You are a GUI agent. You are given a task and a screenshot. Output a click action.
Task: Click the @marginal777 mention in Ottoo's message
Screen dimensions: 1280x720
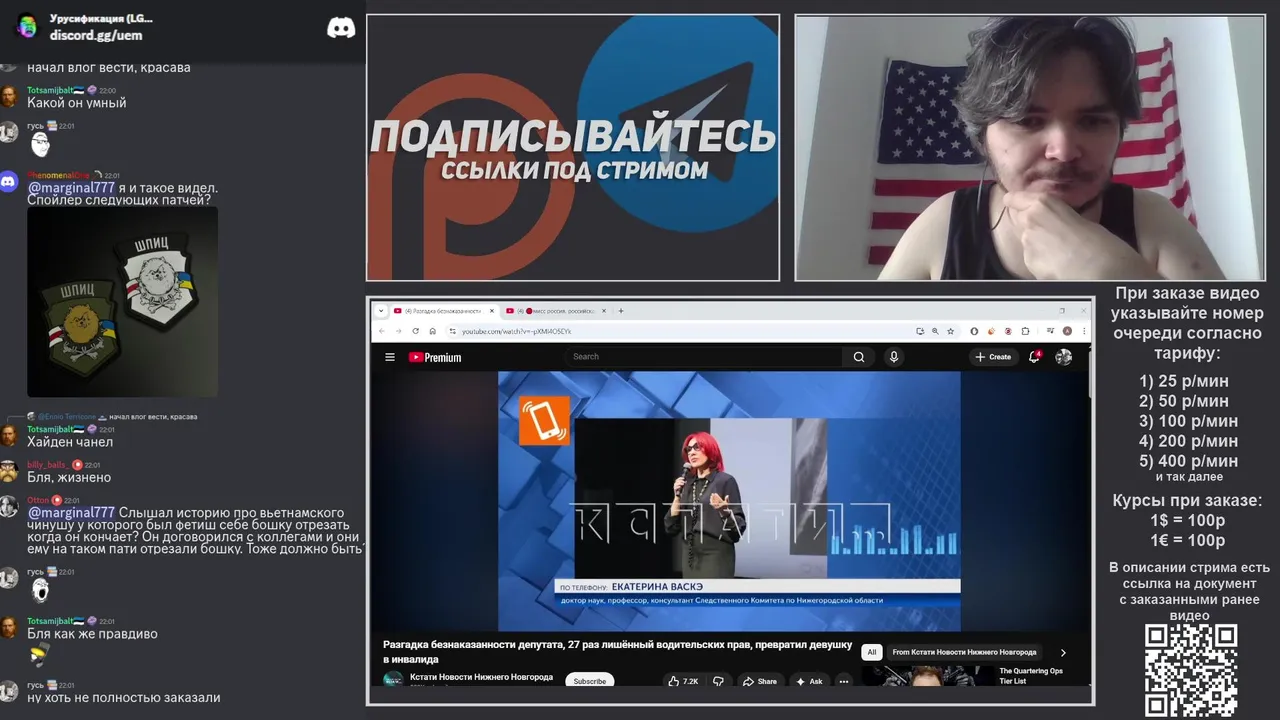click(71, 513)
